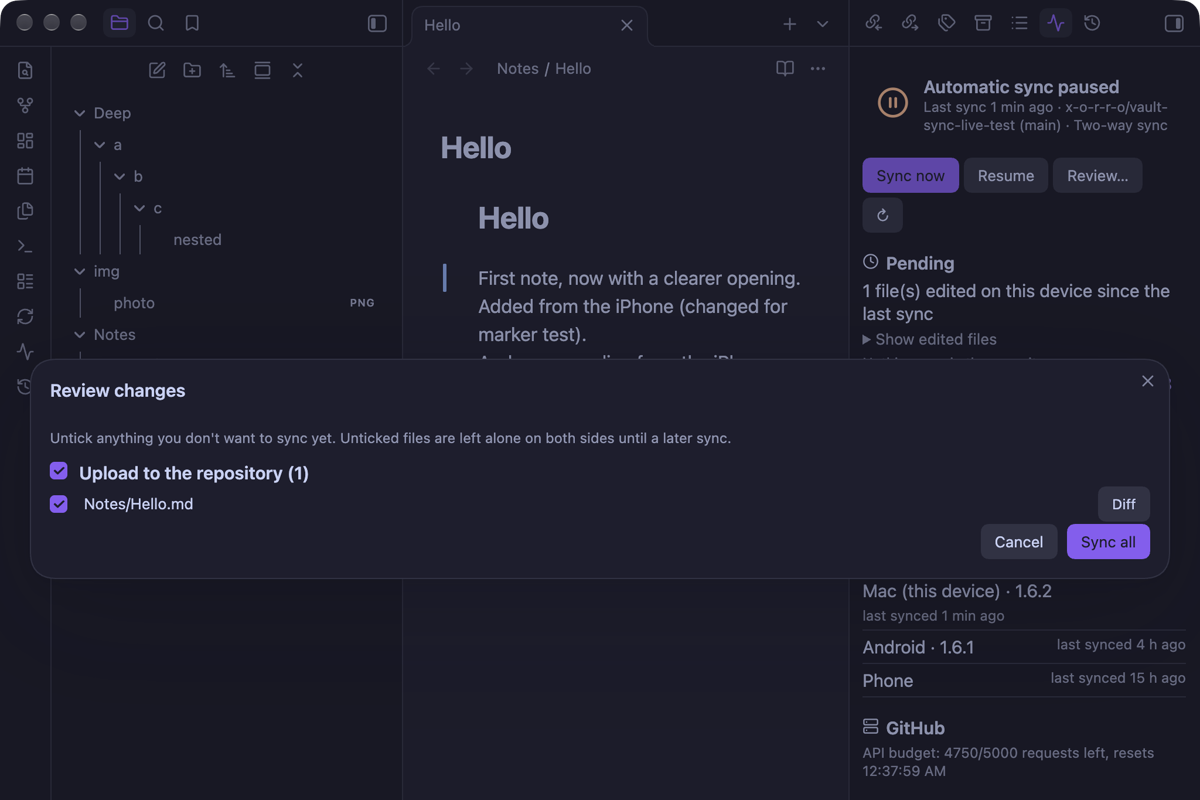Viewport: 1200px width, 800px height.
Task: Collapse folder c
Action: tap(140, 208)
